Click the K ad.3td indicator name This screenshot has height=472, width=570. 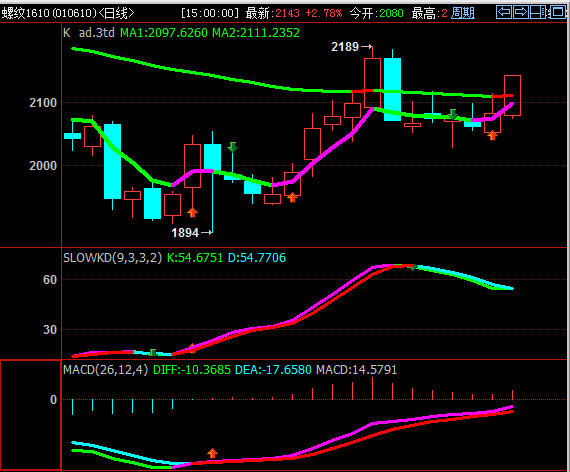click(x=89, y=33)
